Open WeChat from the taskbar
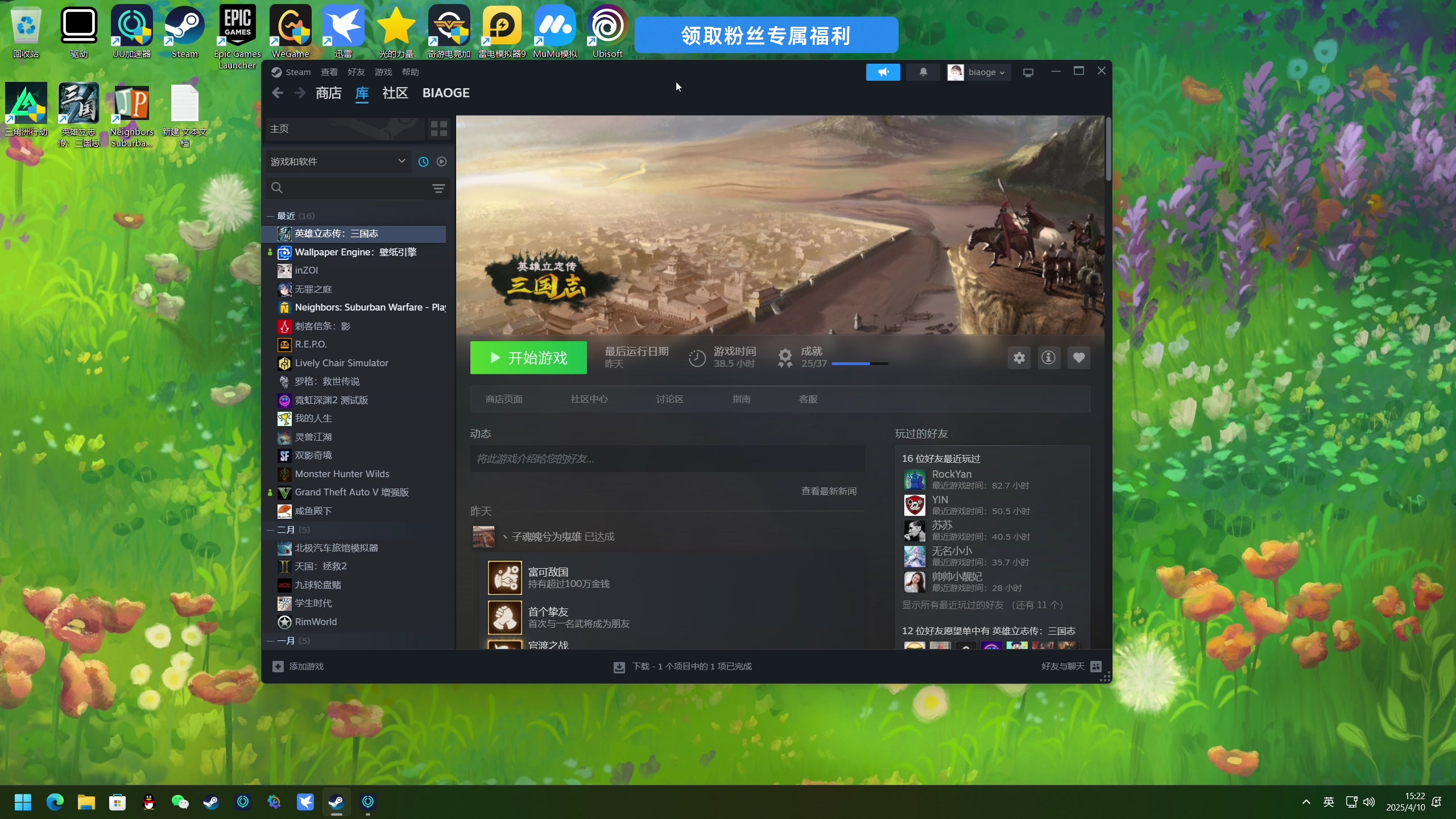The image size is (1456, 819). click(x=180, y=802)
